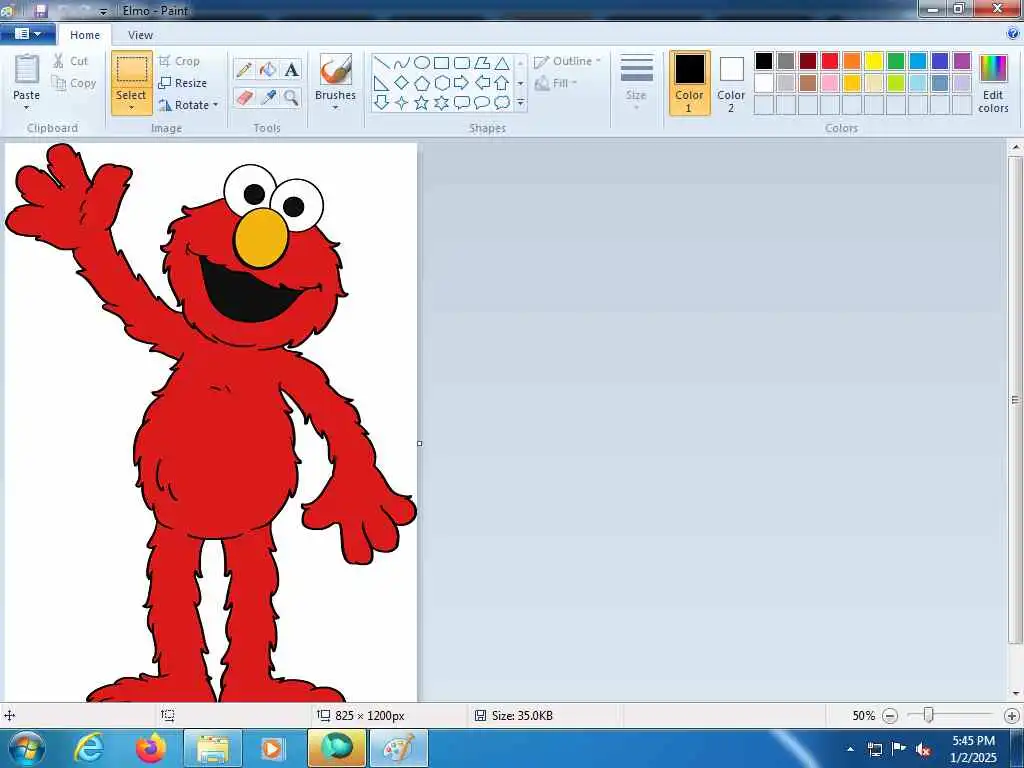Open the Paint file menu button
This screenshot has width=1024, height=768.
(x=27, y=34)
